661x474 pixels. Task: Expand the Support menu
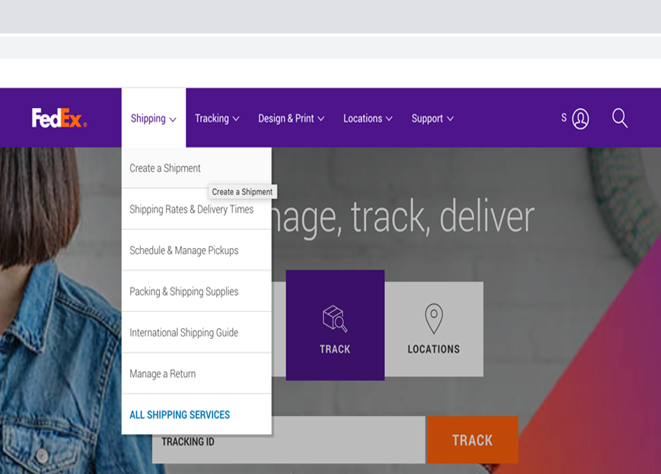(x=433, y=118)
